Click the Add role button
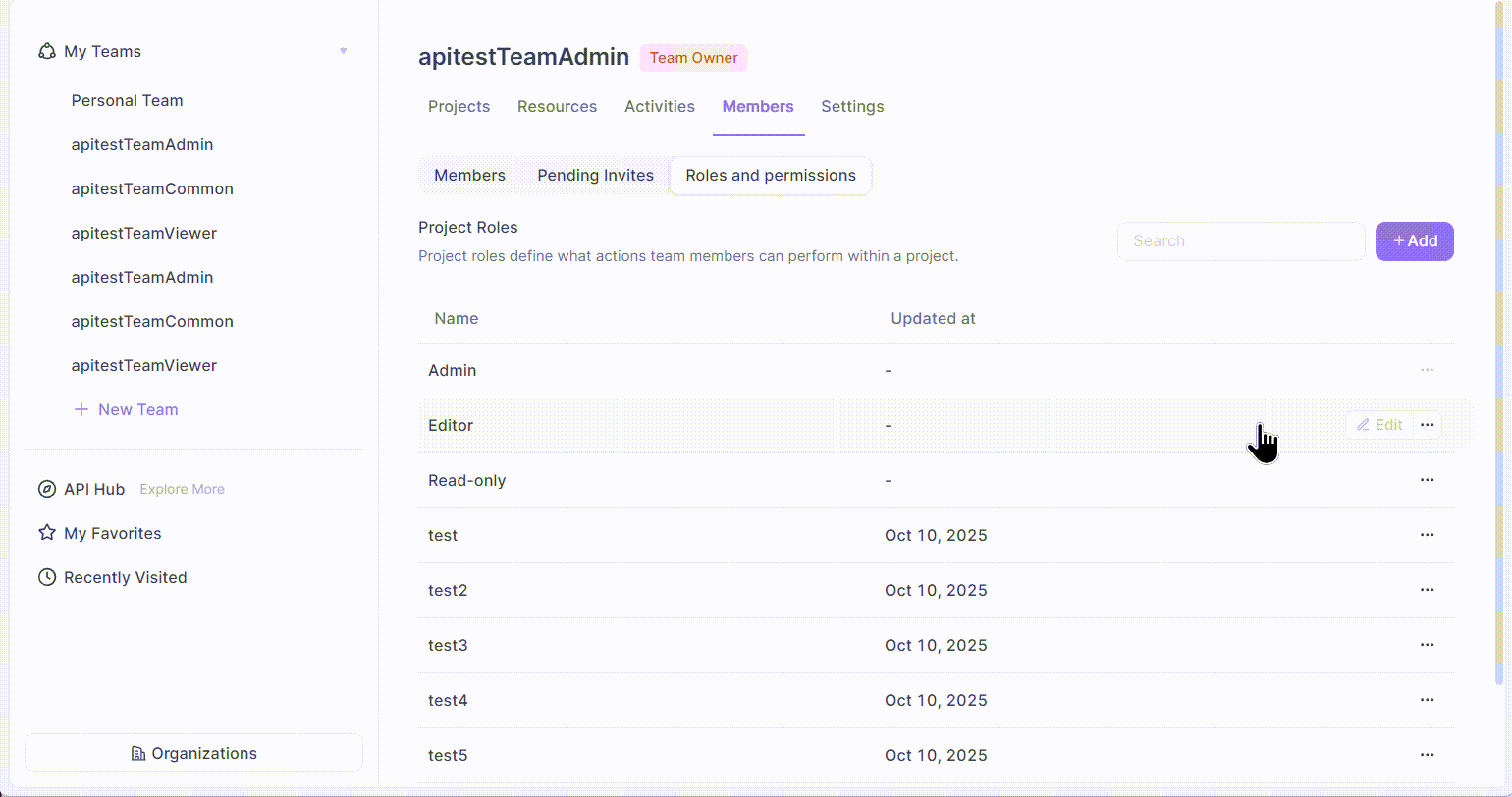 (1414, 241)
